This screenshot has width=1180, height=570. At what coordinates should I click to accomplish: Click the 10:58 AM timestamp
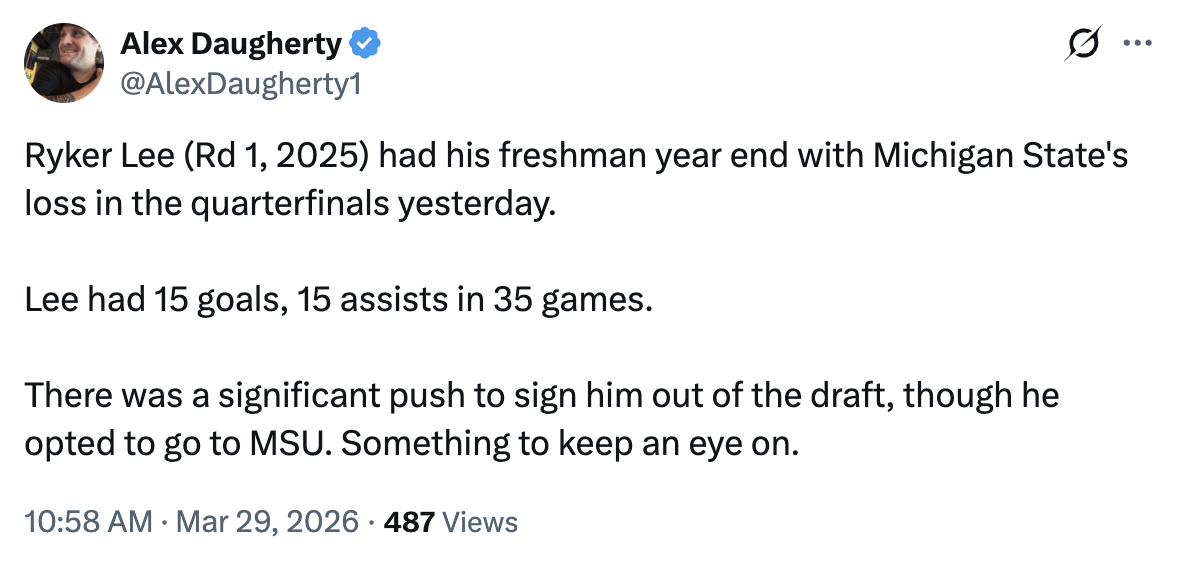click(89, 521)
